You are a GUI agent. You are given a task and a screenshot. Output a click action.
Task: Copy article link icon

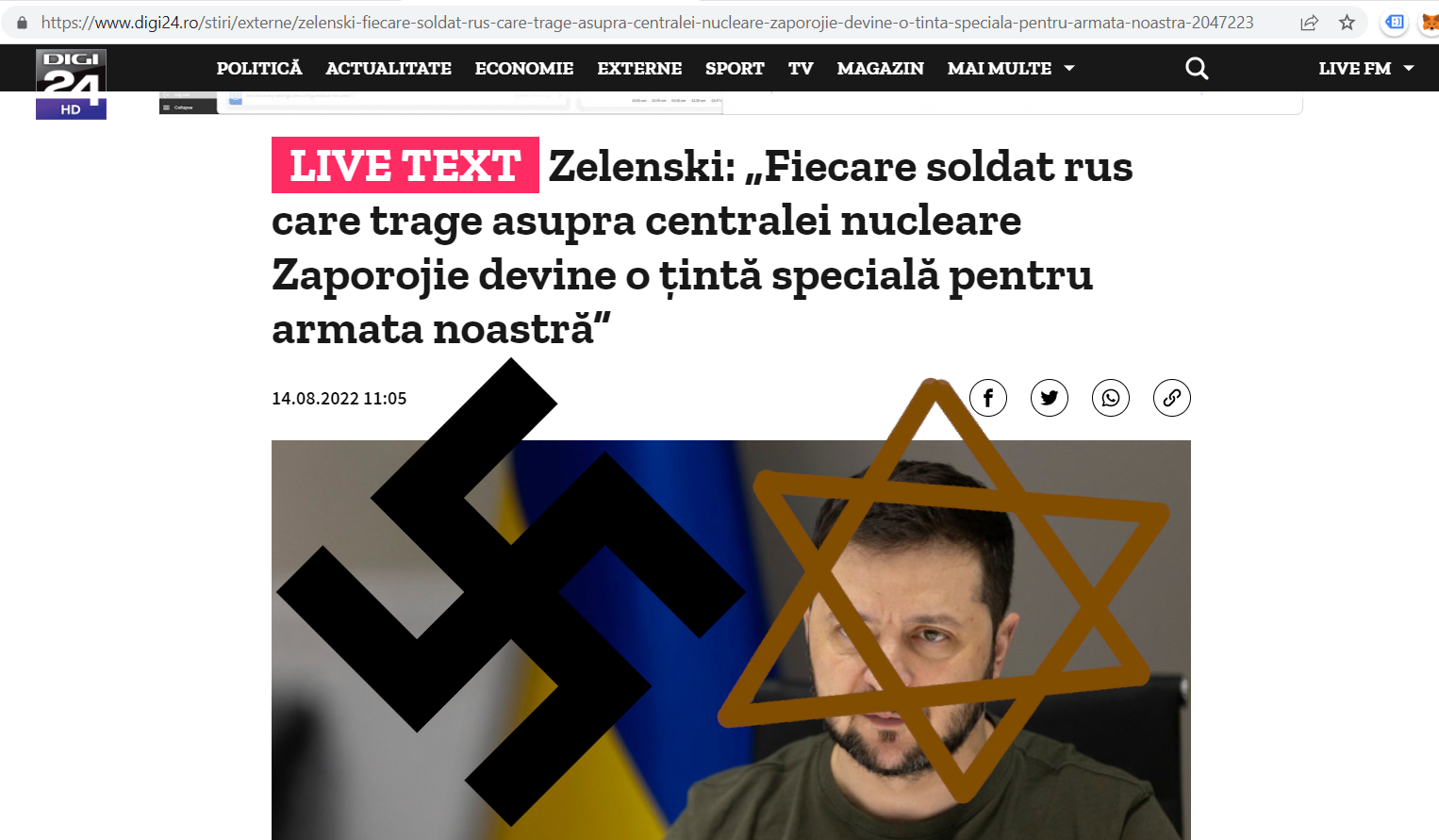(1172, 398)
